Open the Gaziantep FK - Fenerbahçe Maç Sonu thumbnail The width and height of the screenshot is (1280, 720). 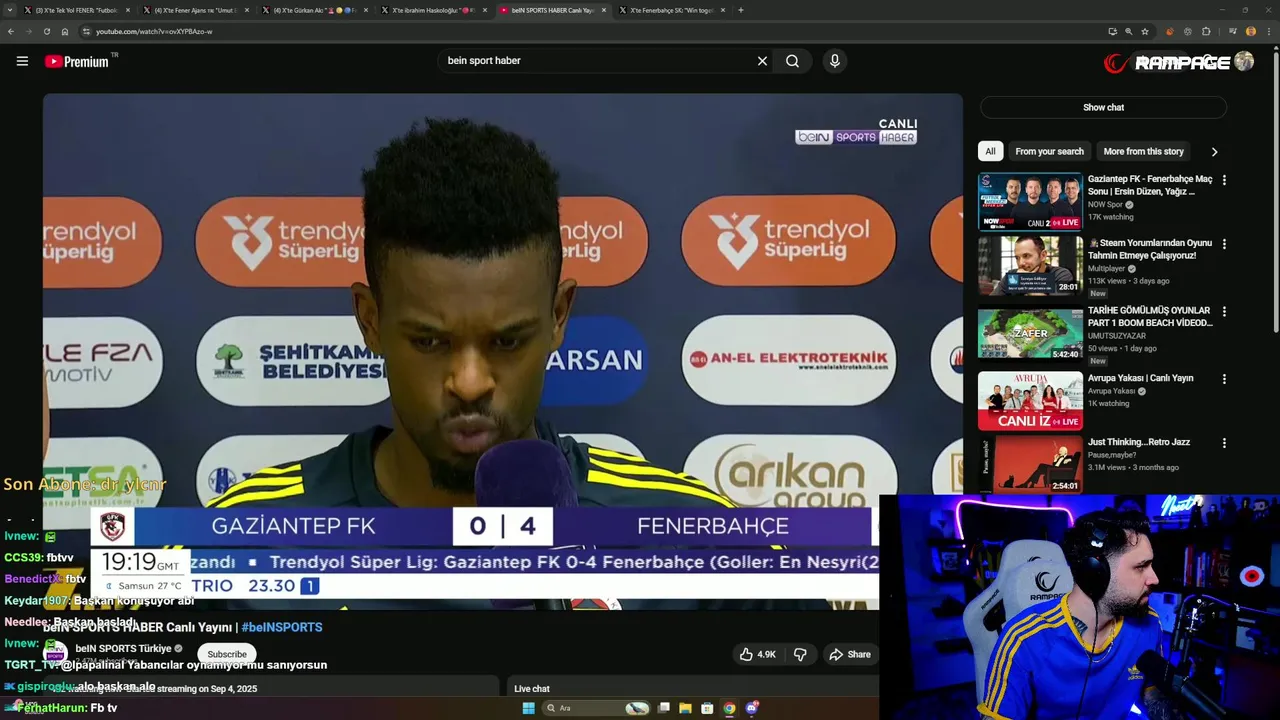point(1030,202)
